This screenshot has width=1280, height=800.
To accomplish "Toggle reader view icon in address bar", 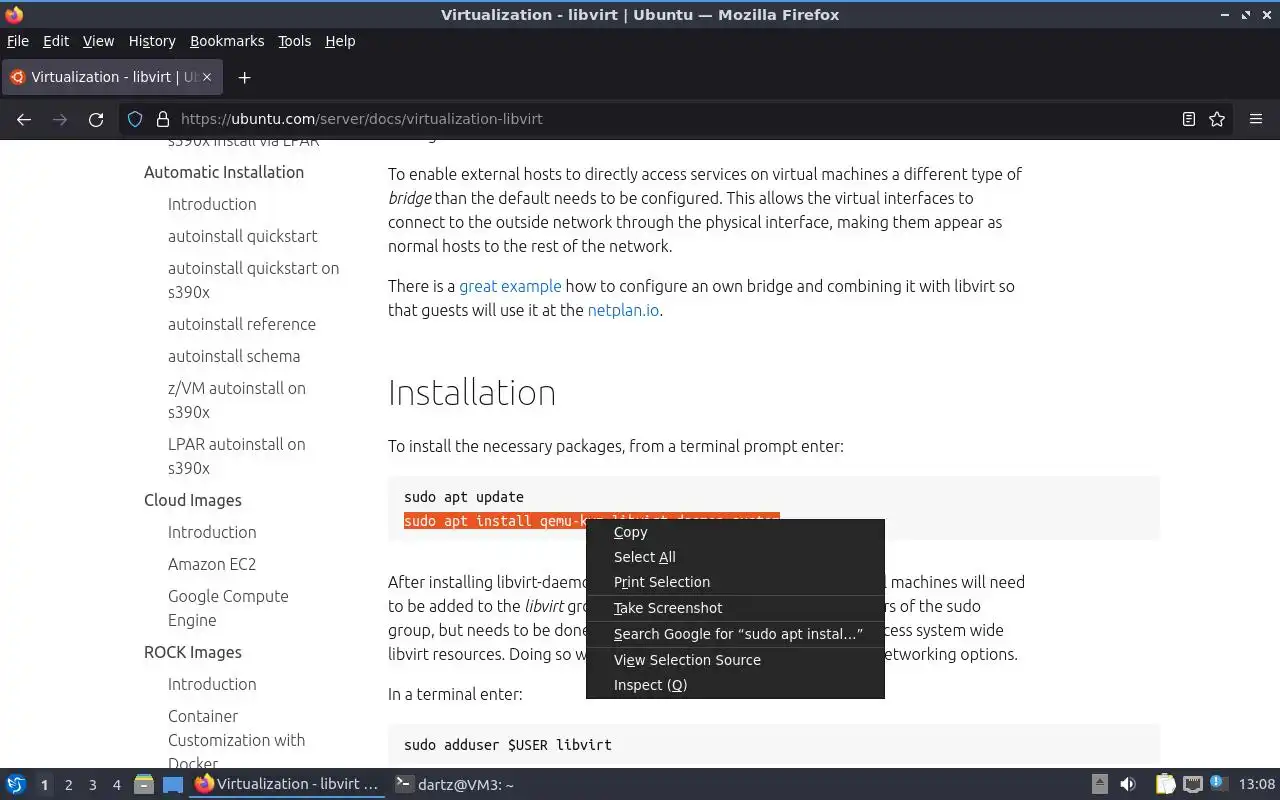I will click(x=1189, y=119).
